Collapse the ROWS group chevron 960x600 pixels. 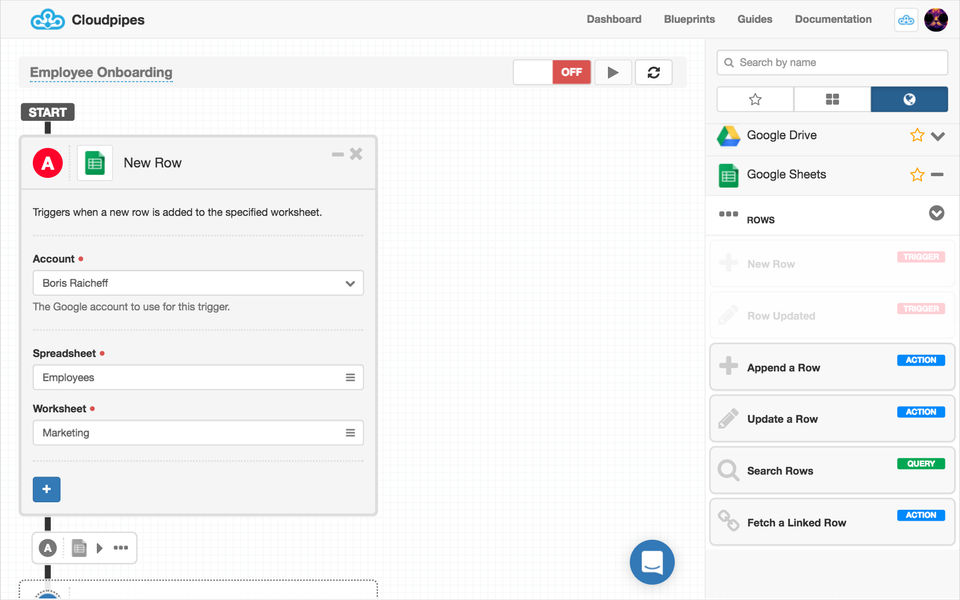pyautogui.click(x=936, y=213)
